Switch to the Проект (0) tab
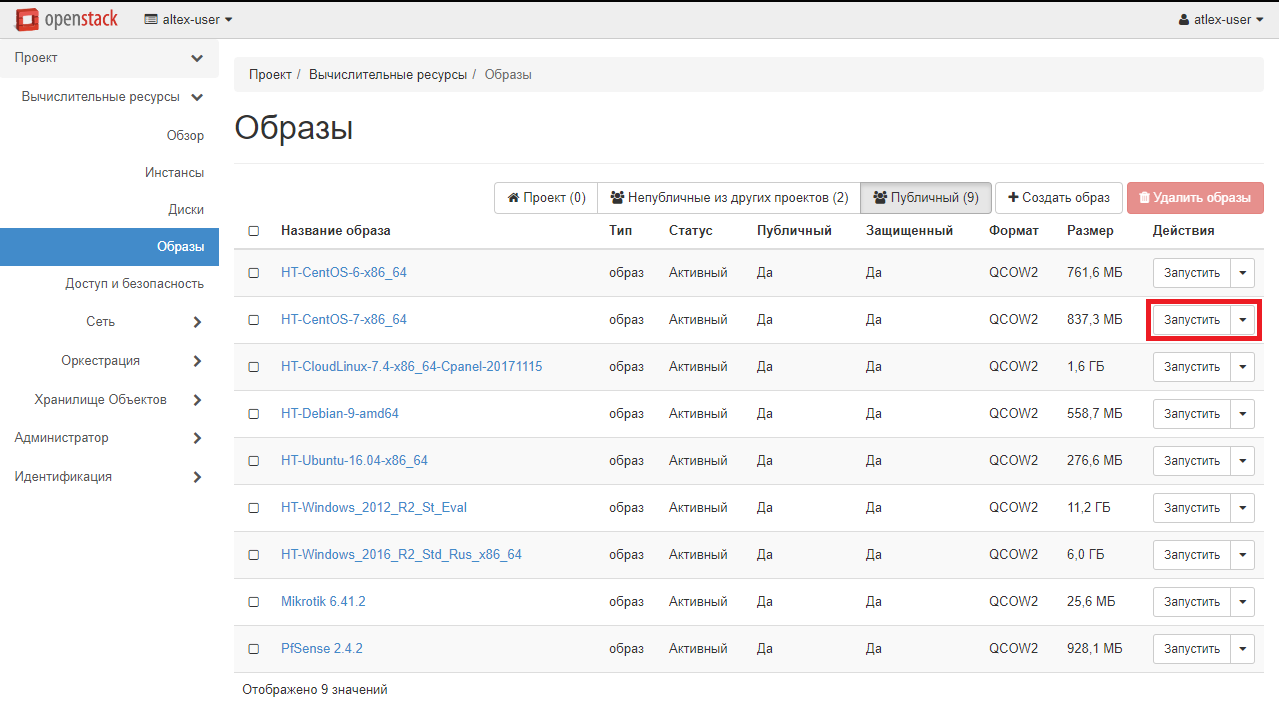1279x726 pixels. pyautogui.click(x=546, y=198)
